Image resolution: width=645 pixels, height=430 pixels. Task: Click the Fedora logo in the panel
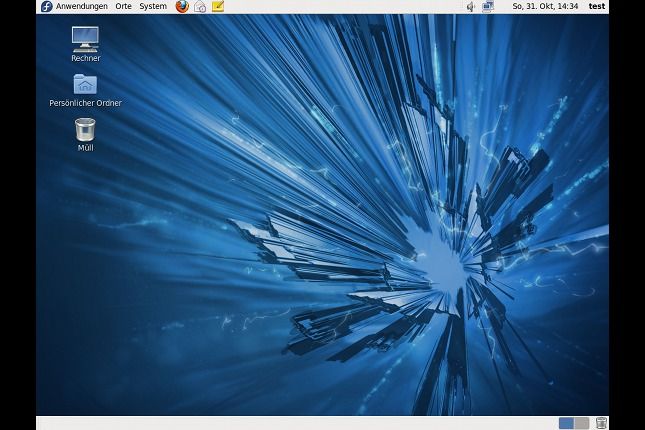click(46, 7)
